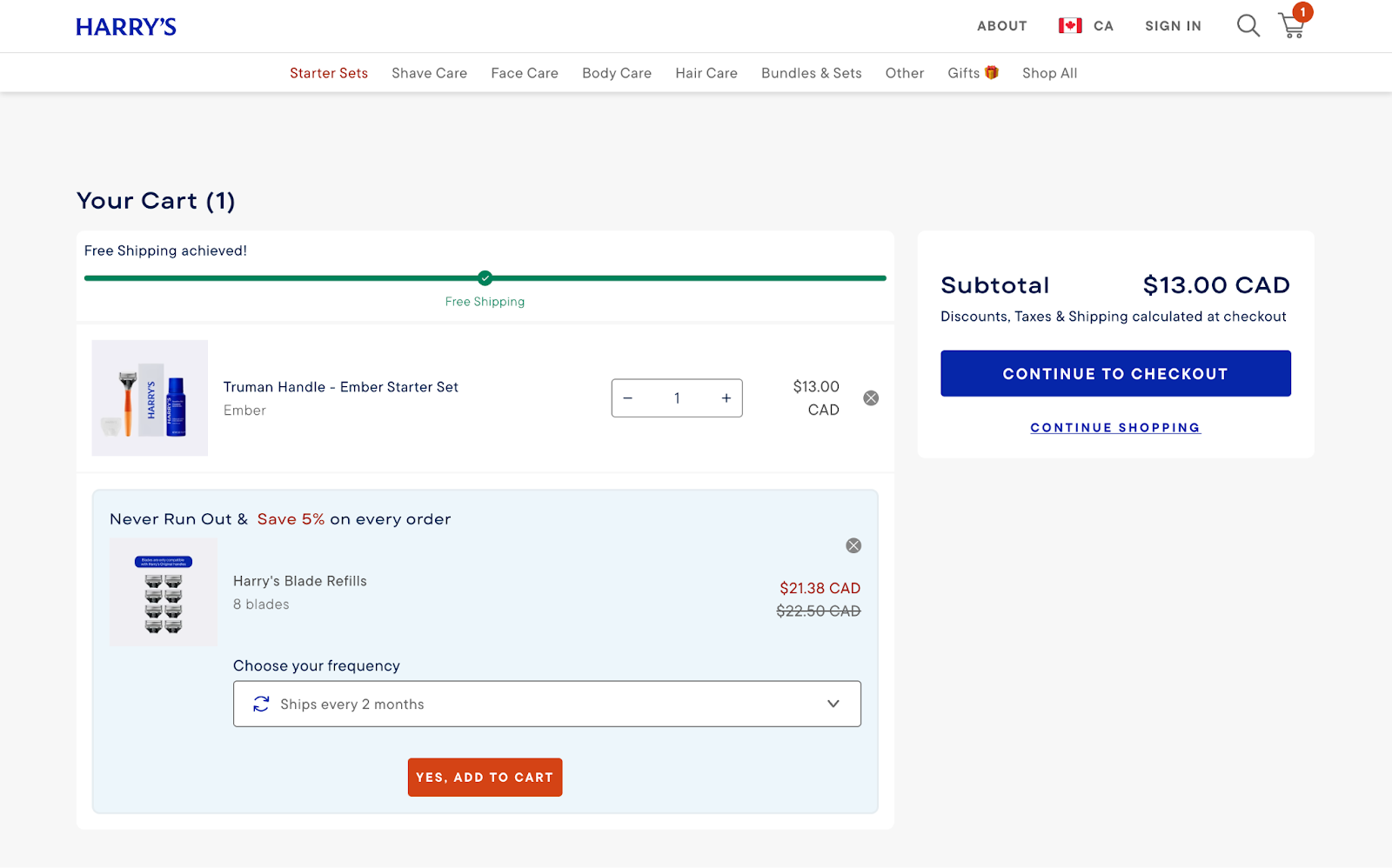Click CONTINUE TO CHECKOUT button

point(1115,373)
